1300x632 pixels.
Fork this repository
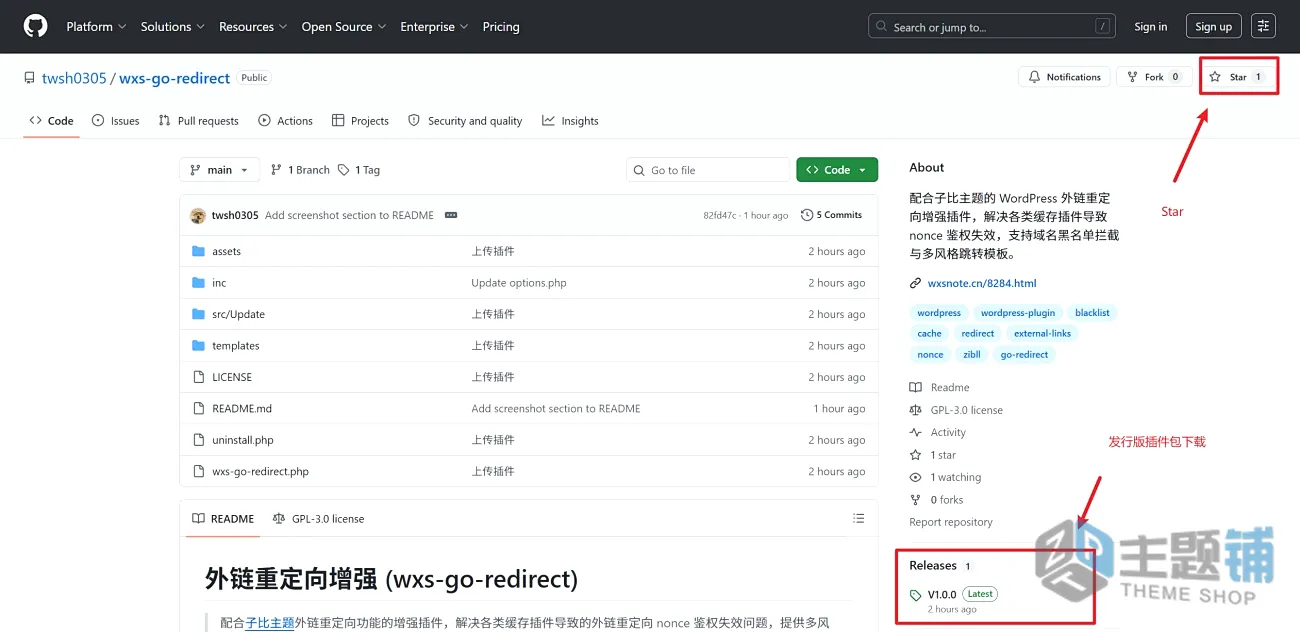1154,77
